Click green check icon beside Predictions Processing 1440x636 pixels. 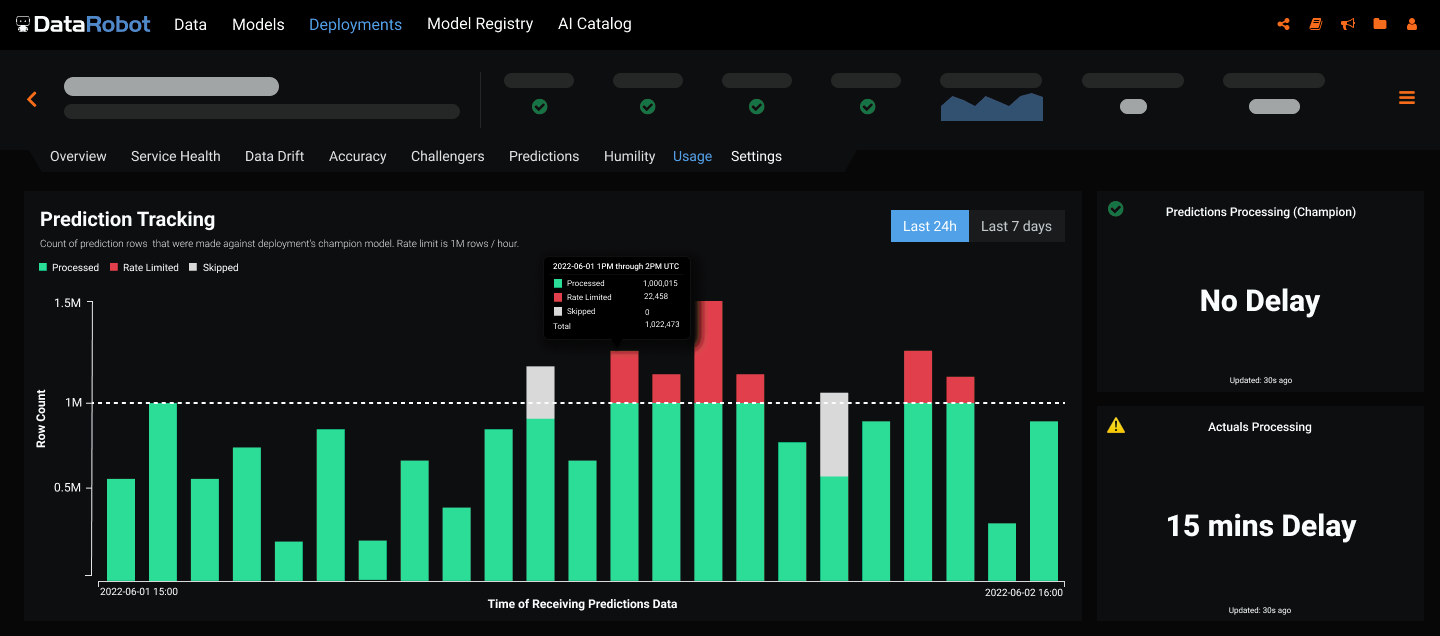[x=1116, y=209]
